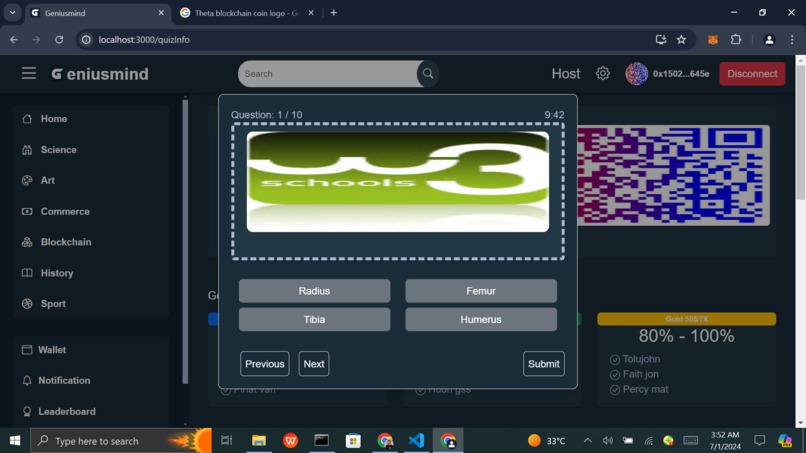Click the Sport ball icon
Screen dimensions: 806x453
[27, 303]
